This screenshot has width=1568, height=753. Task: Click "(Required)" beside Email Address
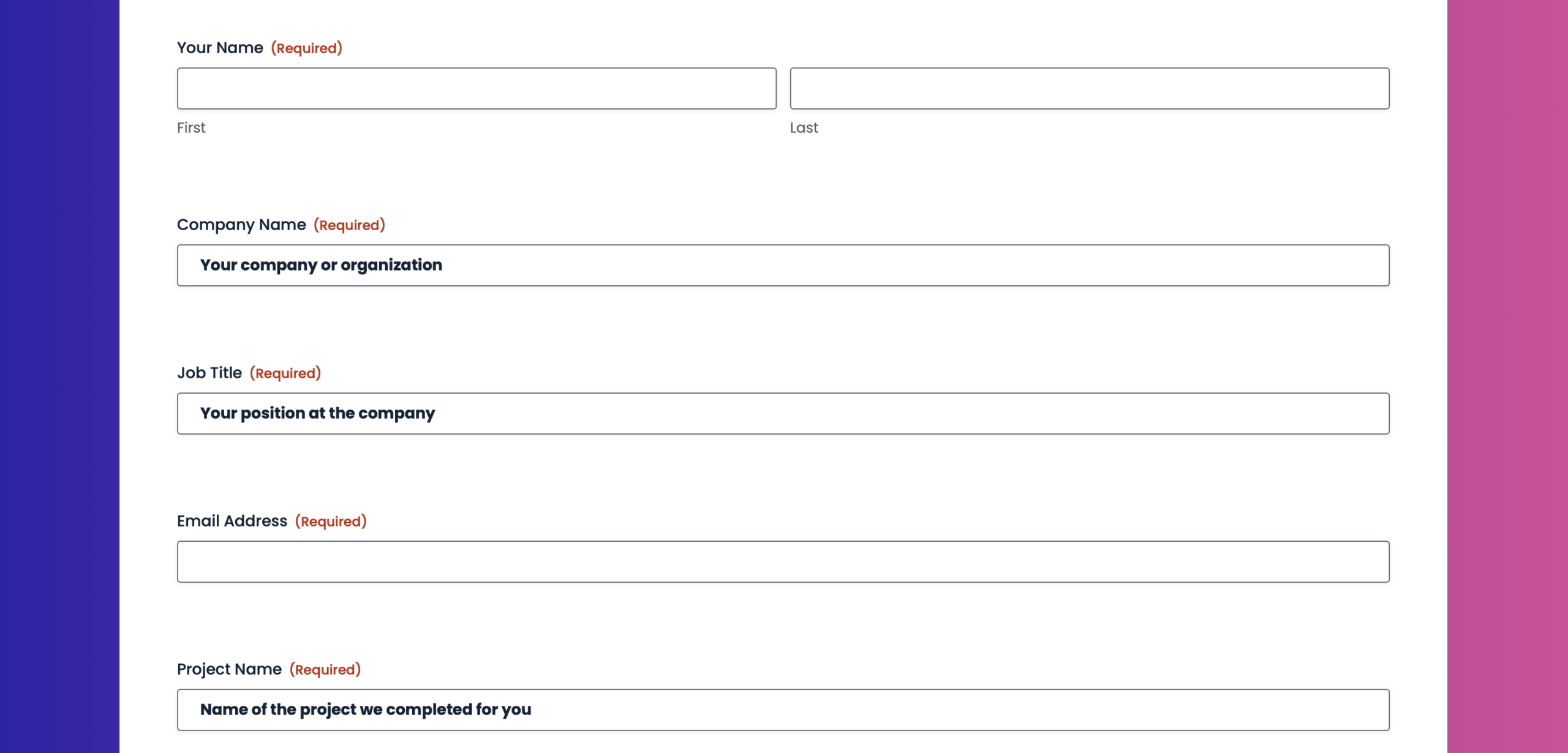click(331, 522)
